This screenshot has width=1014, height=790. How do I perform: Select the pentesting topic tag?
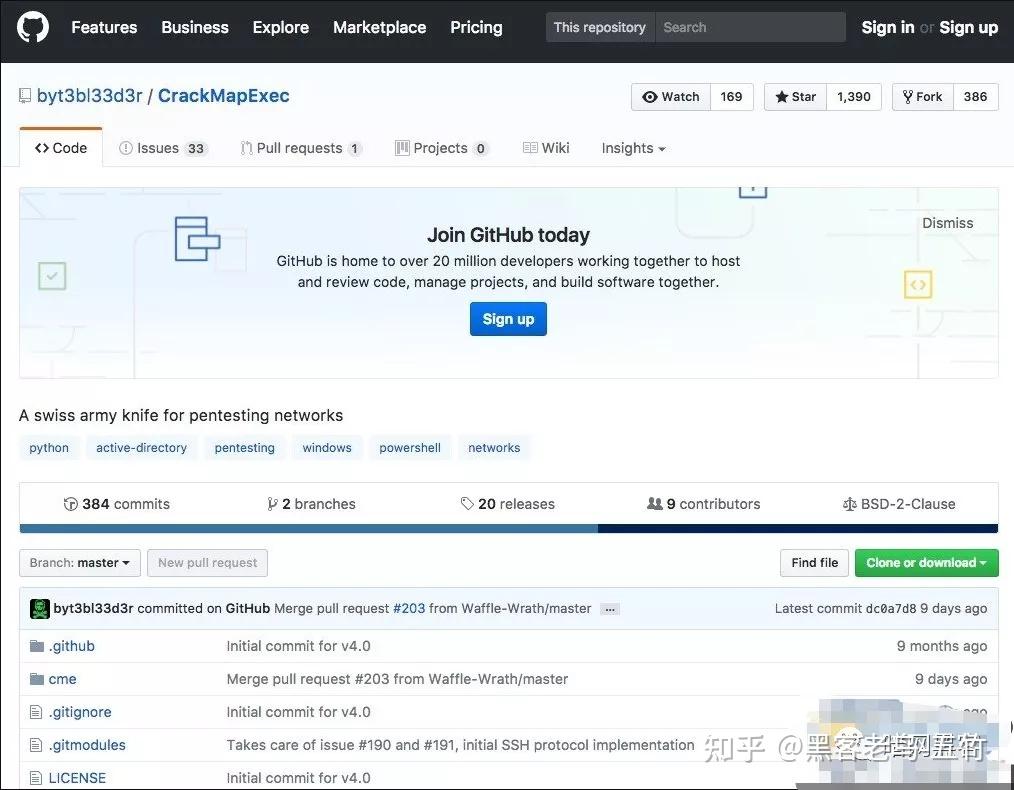point(244,447)
